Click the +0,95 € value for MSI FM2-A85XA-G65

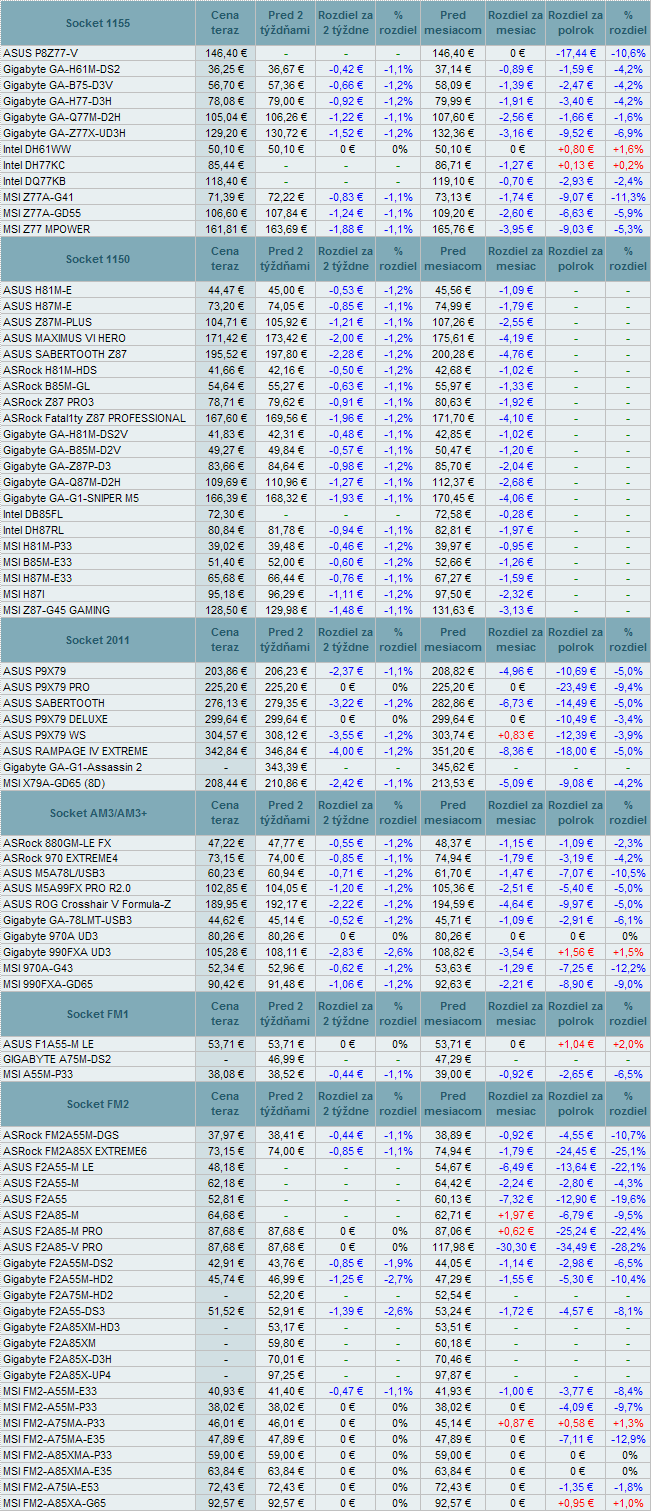tap(575, 1503)
